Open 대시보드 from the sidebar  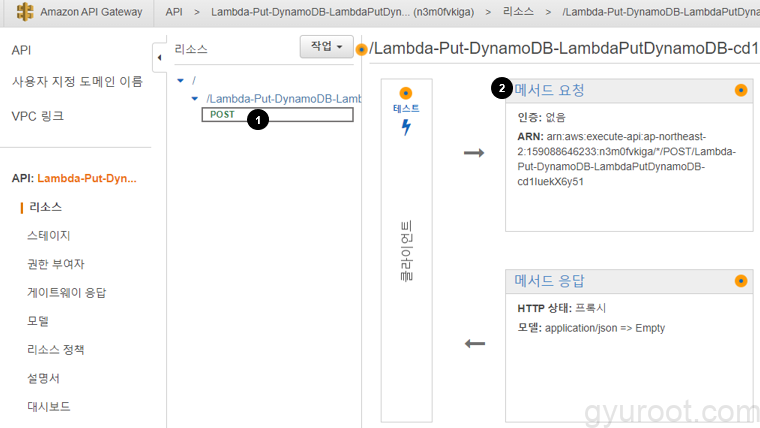point(48,407)
